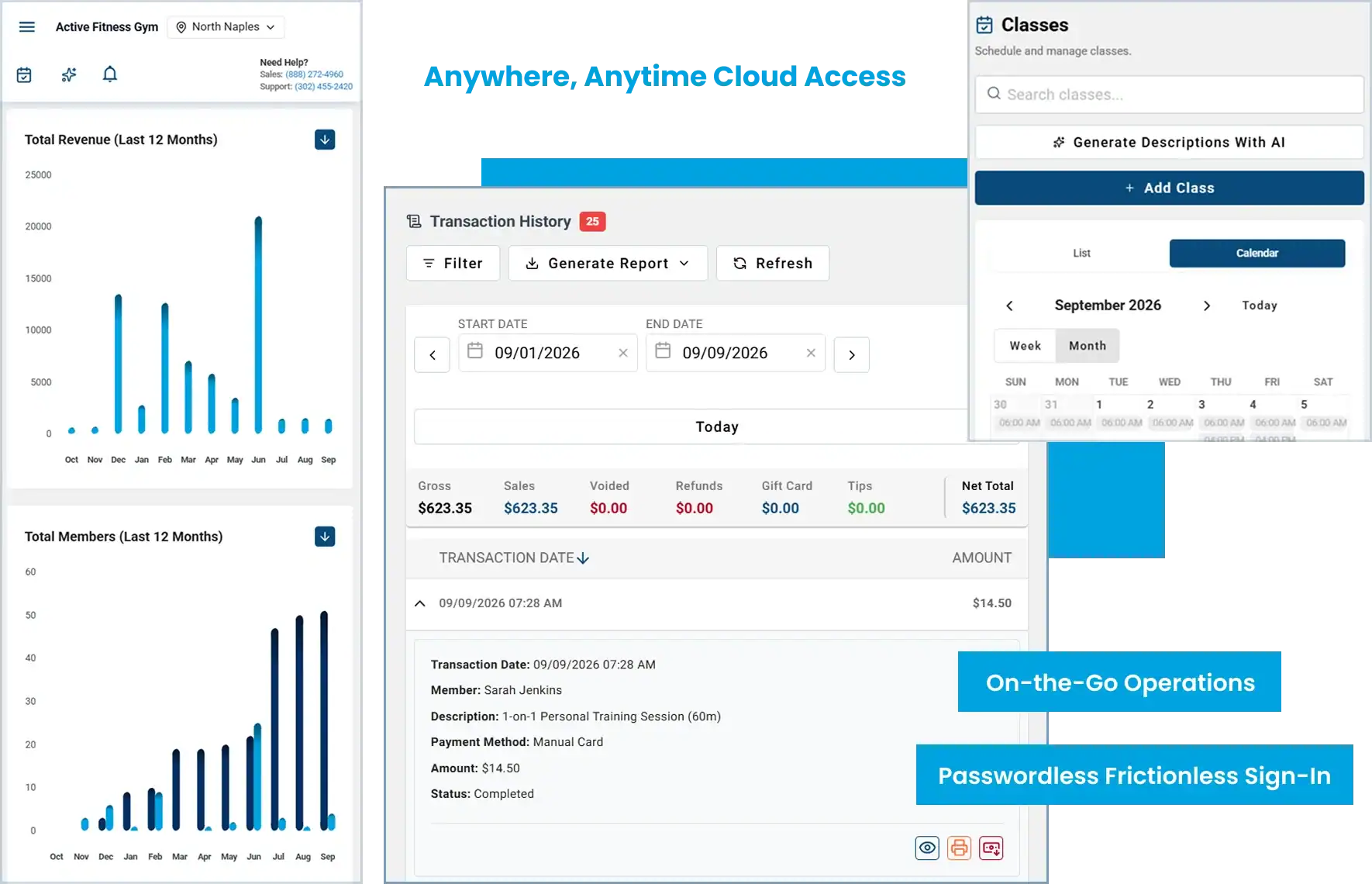Screen dimensions: 1372x884
Task: Click the $14.50 amount in transaction row
Action: pyautogui.click(x=992, y=603)
